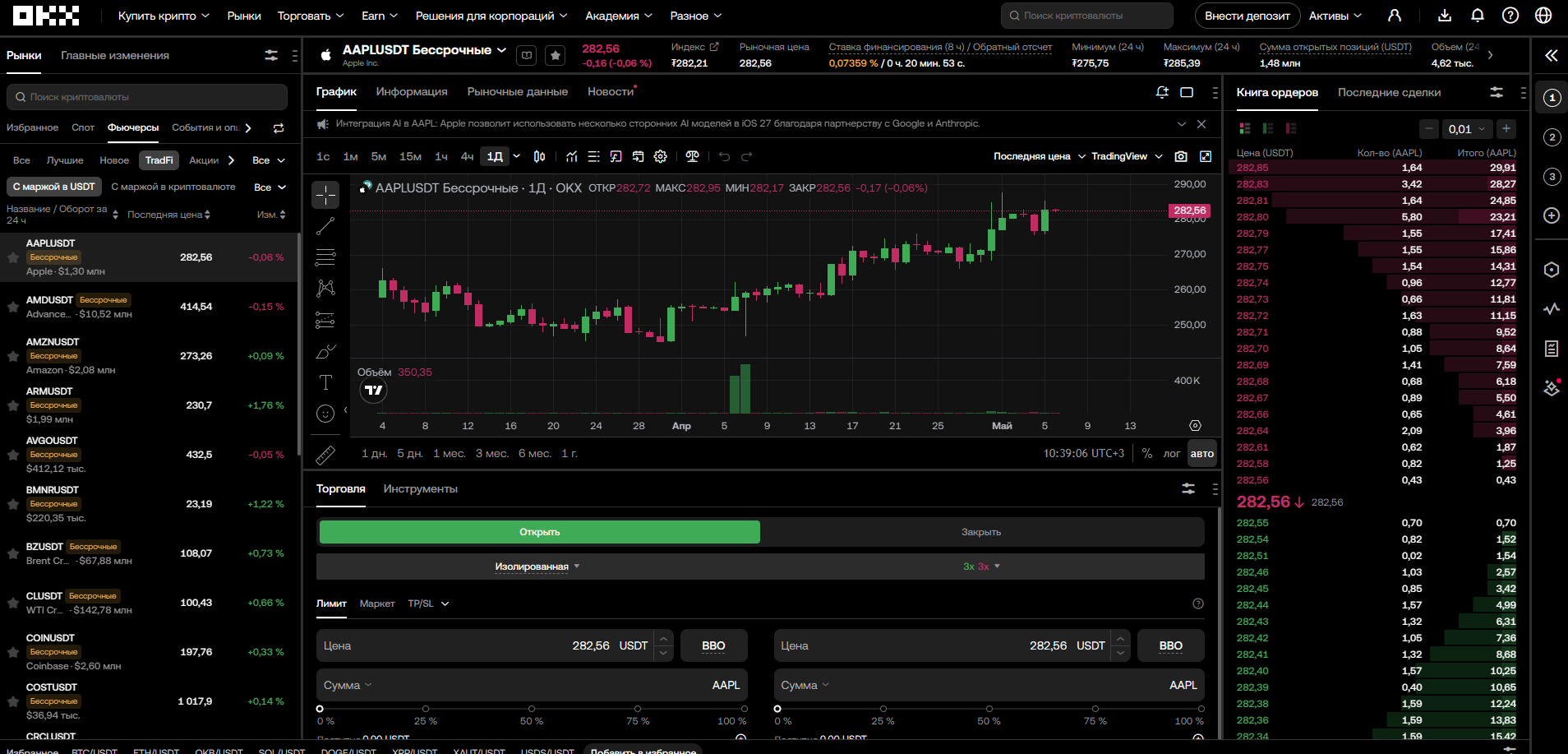Select the ruler measure tool
The height and width of the screenshot is (754, 1568).
[325, 455]
